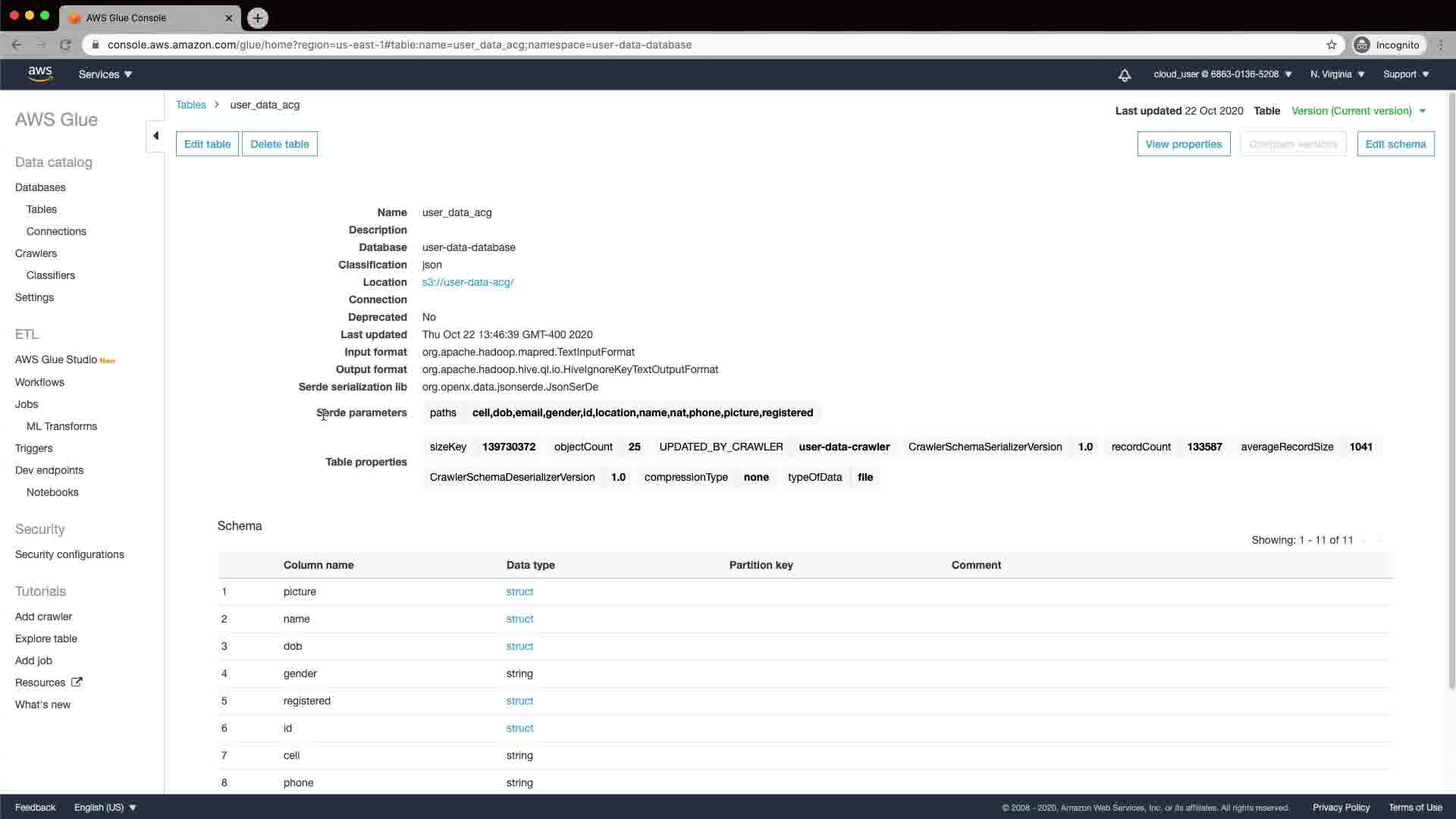Open Jobs under the ETL section
Image resolution: width=1456 pixels, height=819 pixels.
click(27, 404)
